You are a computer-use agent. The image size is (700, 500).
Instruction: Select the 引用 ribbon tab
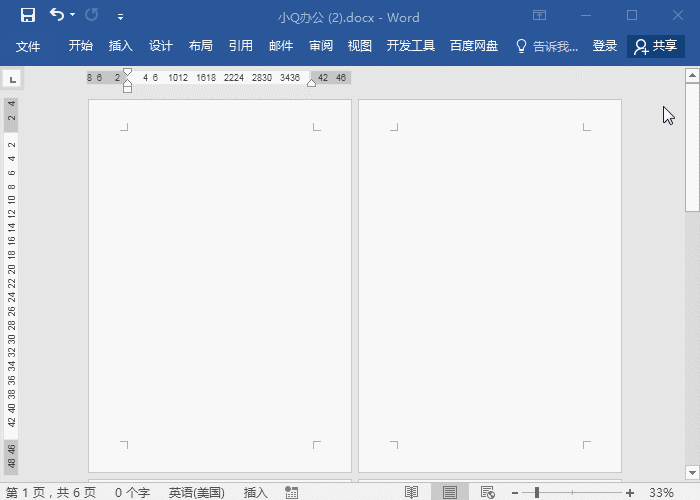[x=241, y=46]
